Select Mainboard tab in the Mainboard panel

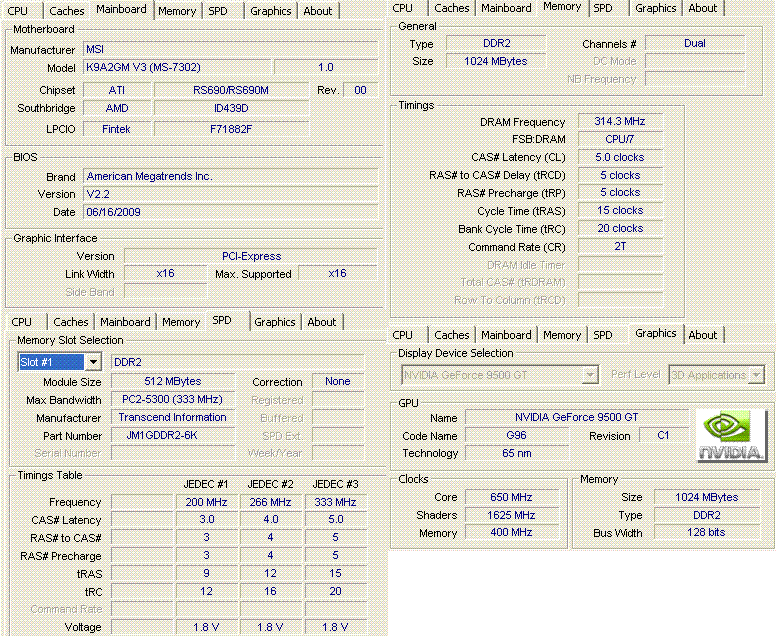121,9
